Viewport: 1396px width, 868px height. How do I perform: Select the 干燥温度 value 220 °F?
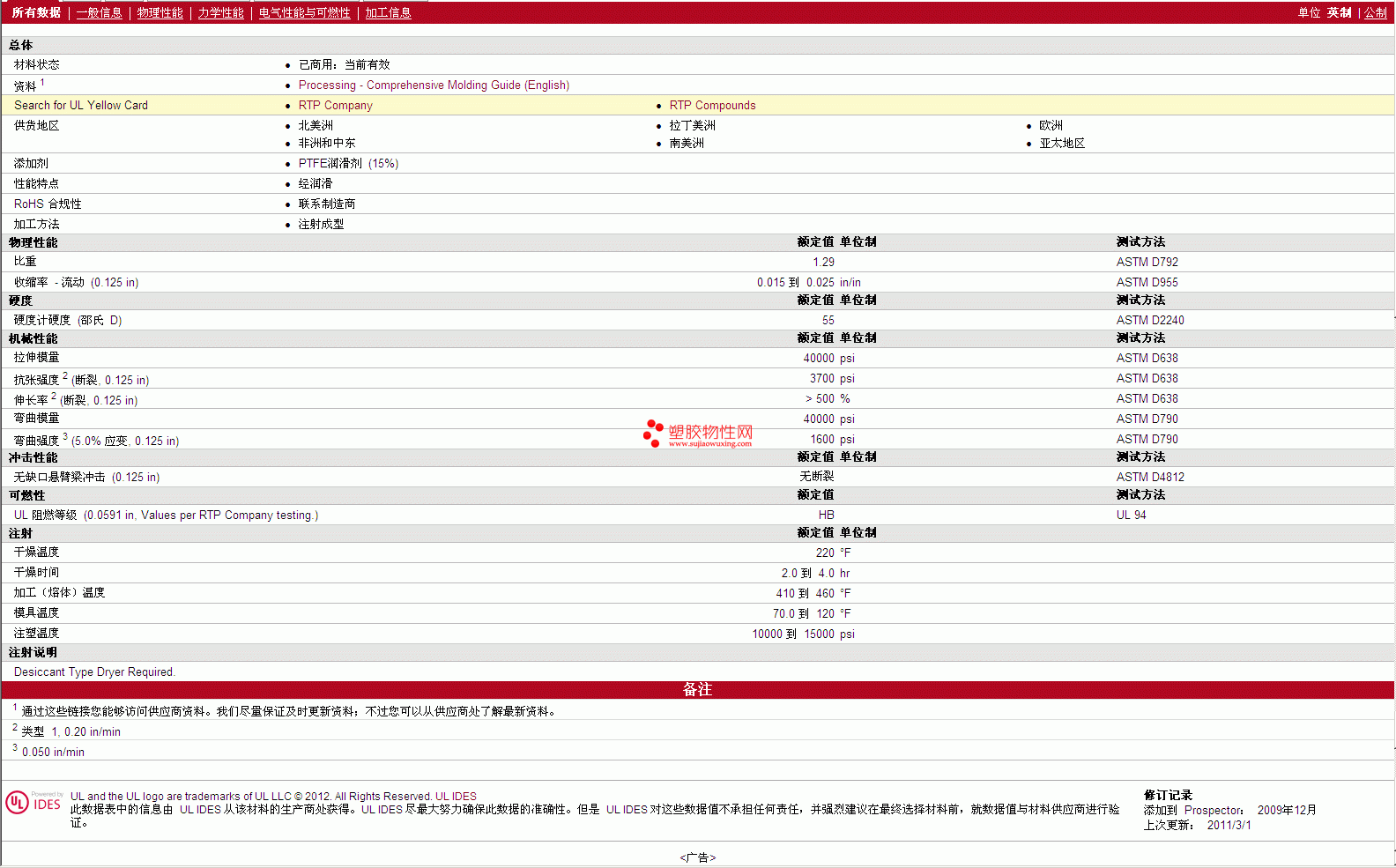(x=833, y=553)
